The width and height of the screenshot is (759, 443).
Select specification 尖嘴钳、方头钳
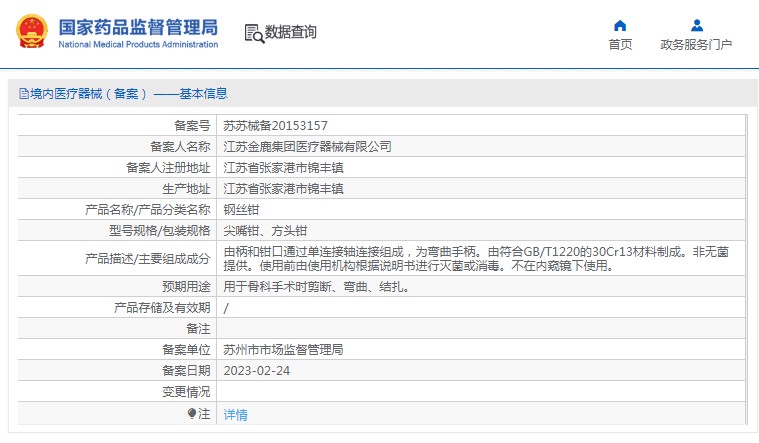pyautogui.click(x=265, y=231)
